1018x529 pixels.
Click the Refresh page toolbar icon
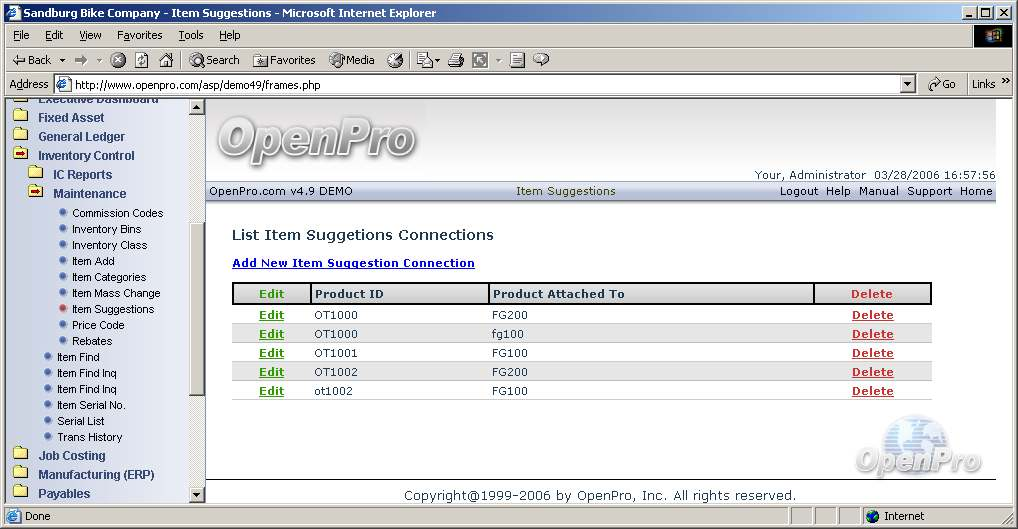tap(142, 60)
